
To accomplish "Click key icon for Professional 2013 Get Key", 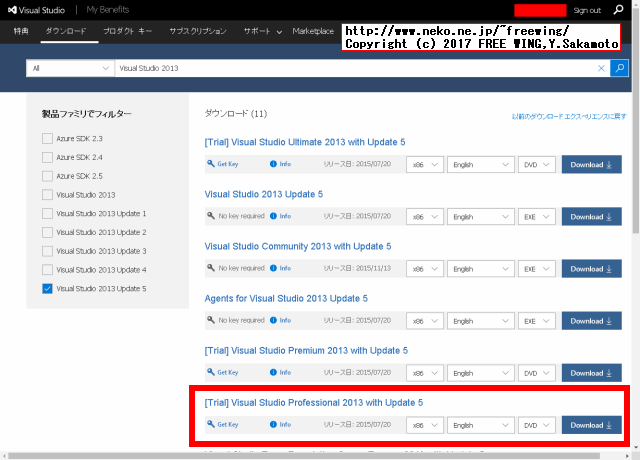I will pyautogui.click(x=211, y=424).
